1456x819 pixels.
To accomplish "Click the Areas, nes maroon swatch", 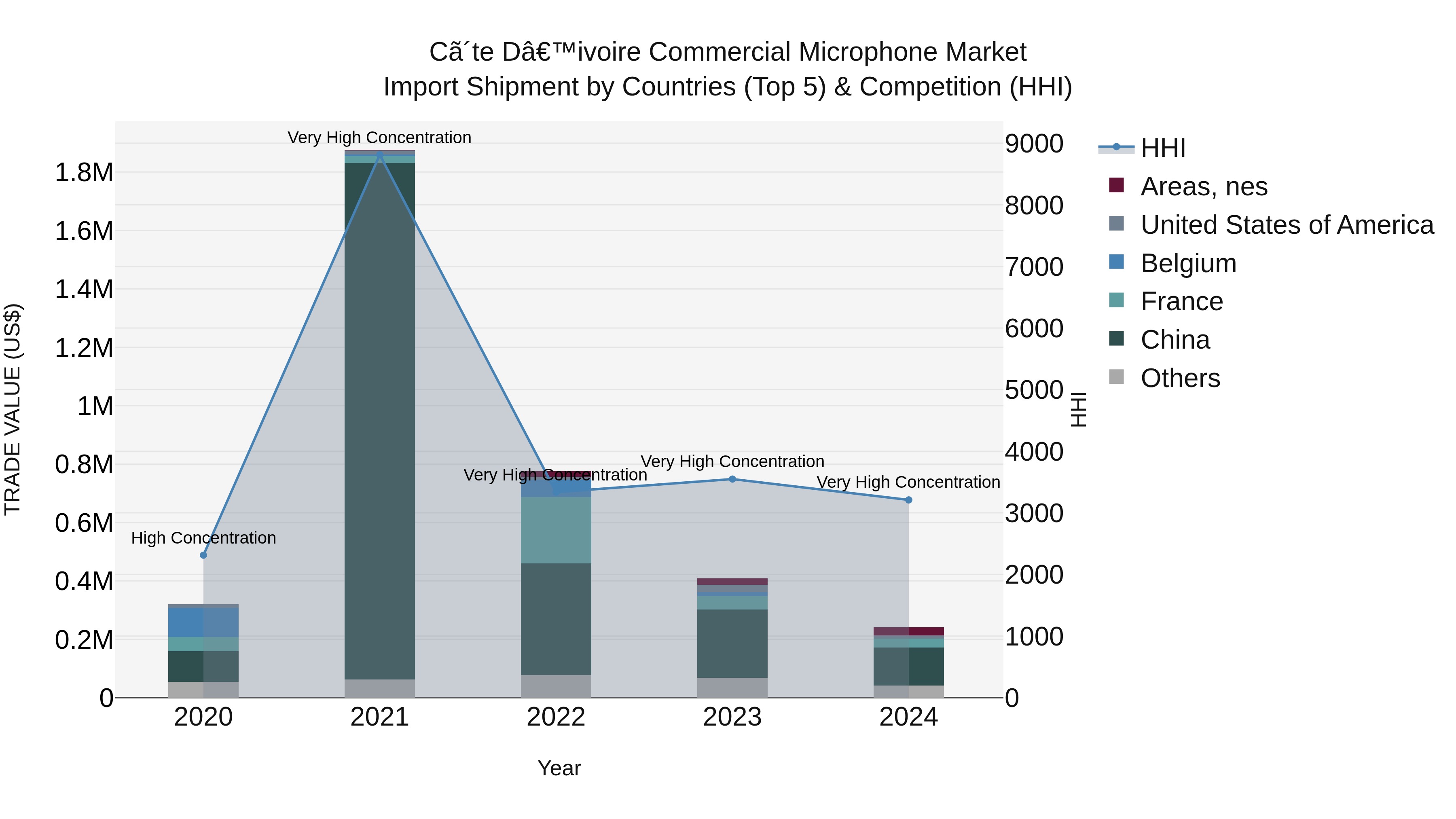I will 1116,185.
